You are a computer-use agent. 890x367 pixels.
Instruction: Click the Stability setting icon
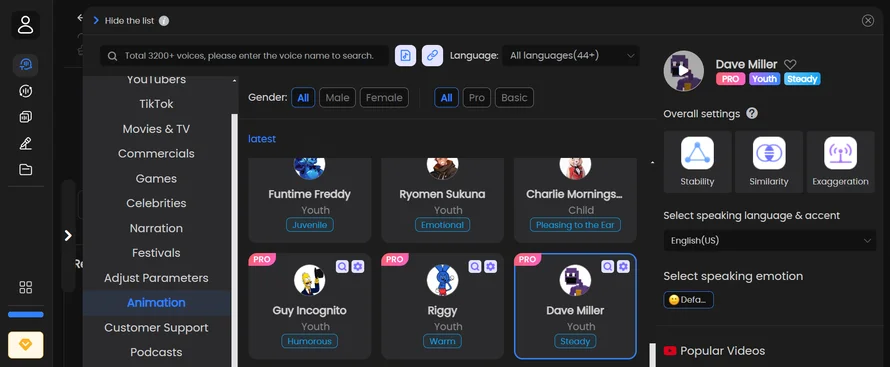(697, 153)
